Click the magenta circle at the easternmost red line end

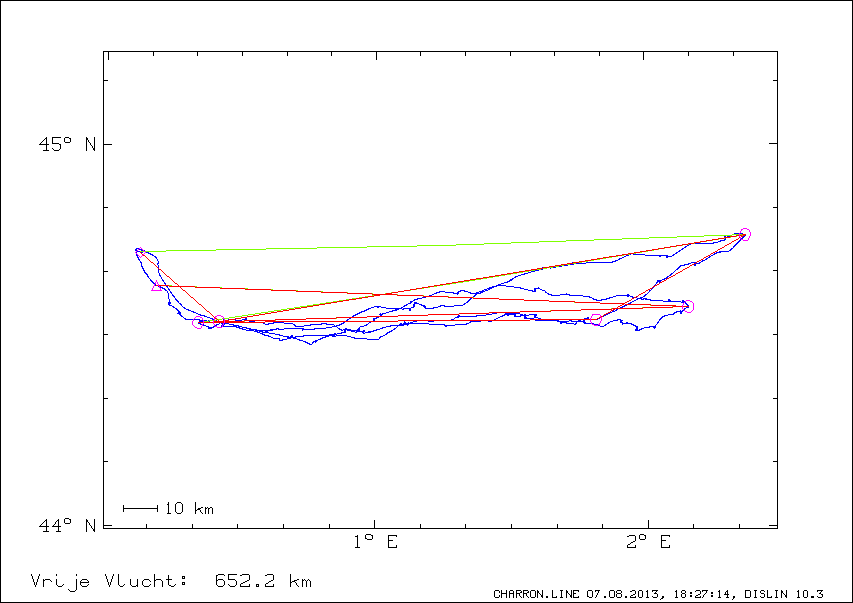pos(688,306)
